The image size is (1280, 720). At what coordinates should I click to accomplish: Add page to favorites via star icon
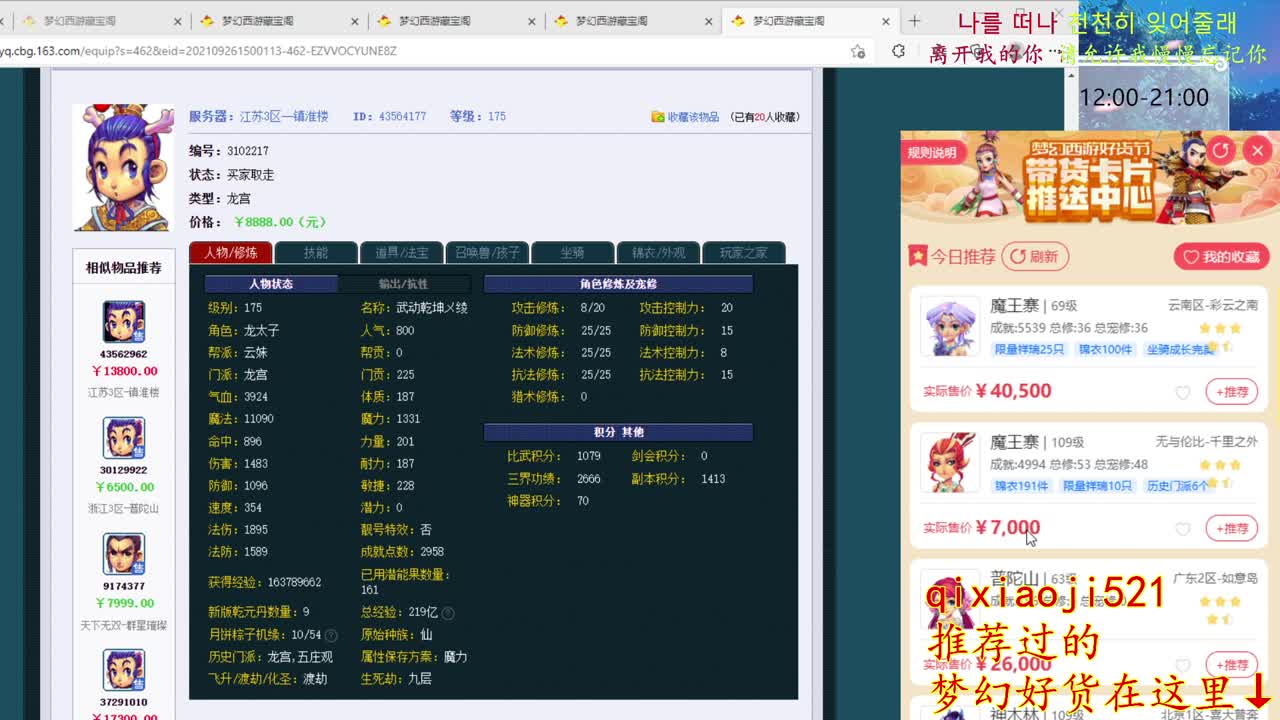(858, 51)
